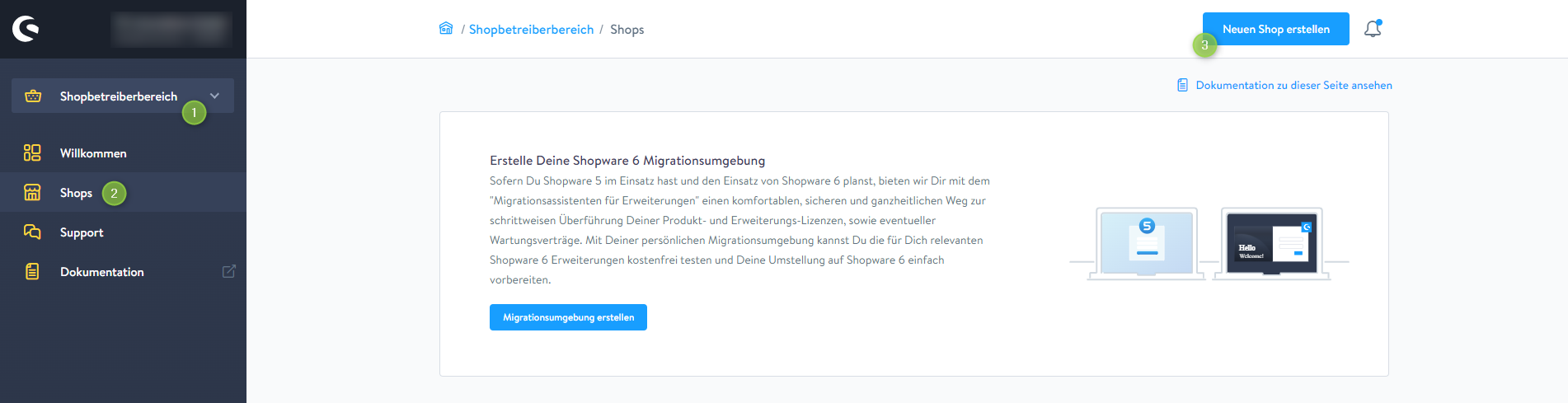Viewport: 1568px width, 403px height.
Task: Click document icon next to documentation link
Action: point(1182,85)
